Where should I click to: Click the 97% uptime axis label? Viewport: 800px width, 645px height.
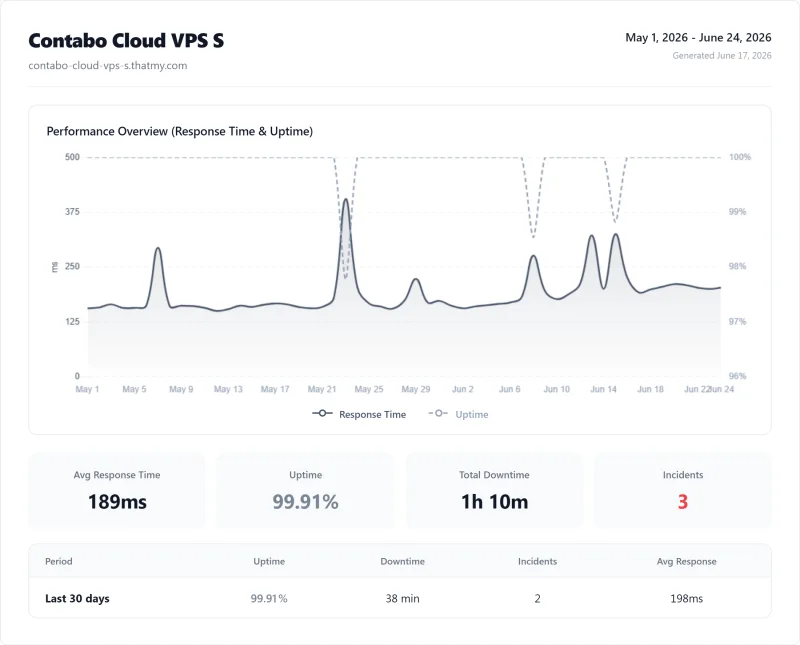click(x=737, y=321)
